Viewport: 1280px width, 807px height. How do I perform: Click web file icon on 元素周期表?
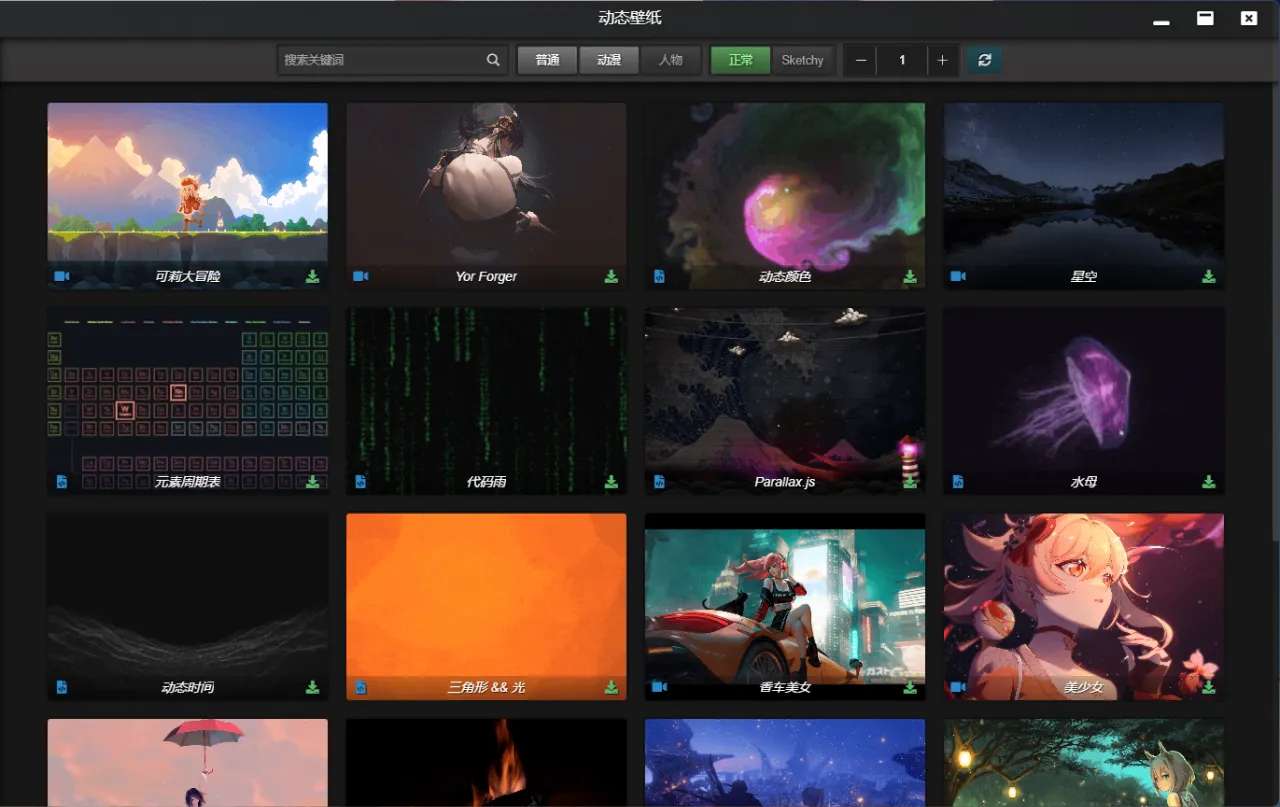[62, 482]
